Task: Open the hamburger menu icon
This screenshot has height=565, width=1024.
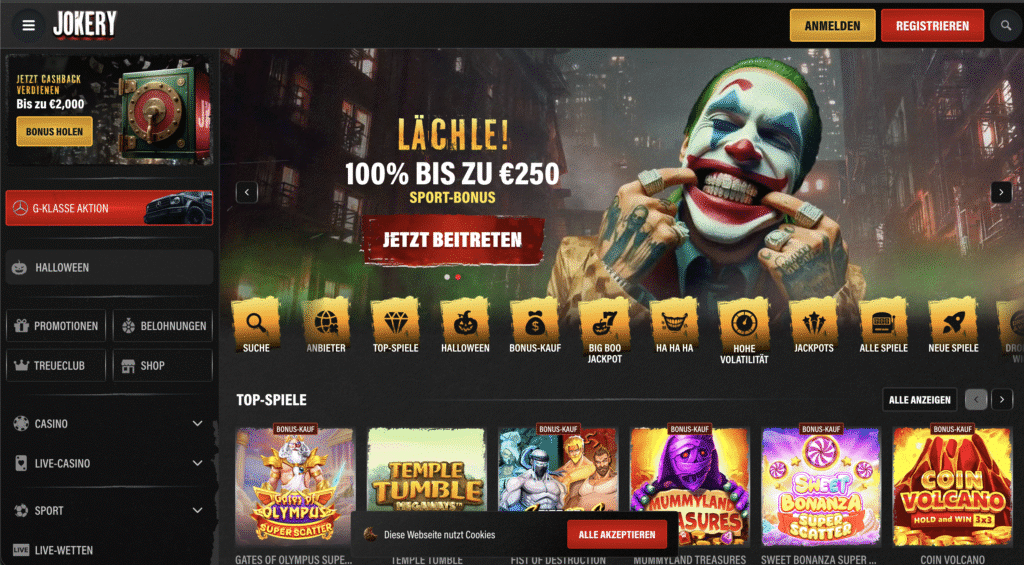Action: 28,25
